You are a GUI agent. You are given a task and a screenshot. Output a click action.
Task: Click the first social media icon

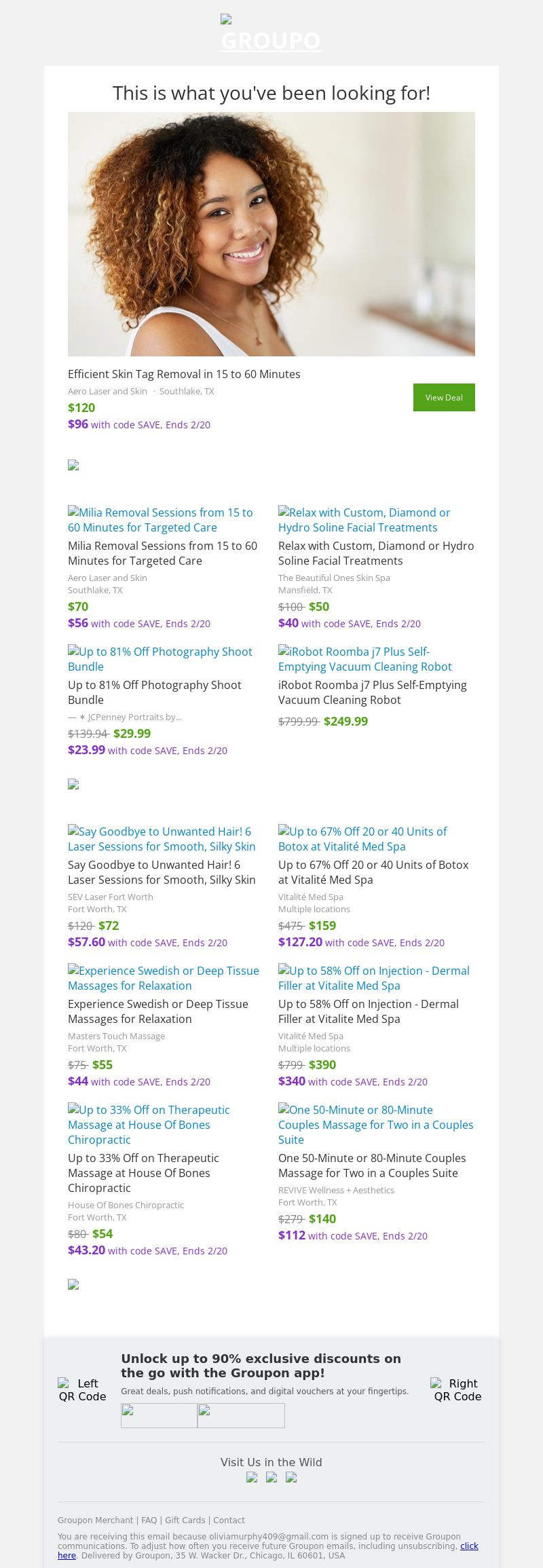(x=252, y=1477)
